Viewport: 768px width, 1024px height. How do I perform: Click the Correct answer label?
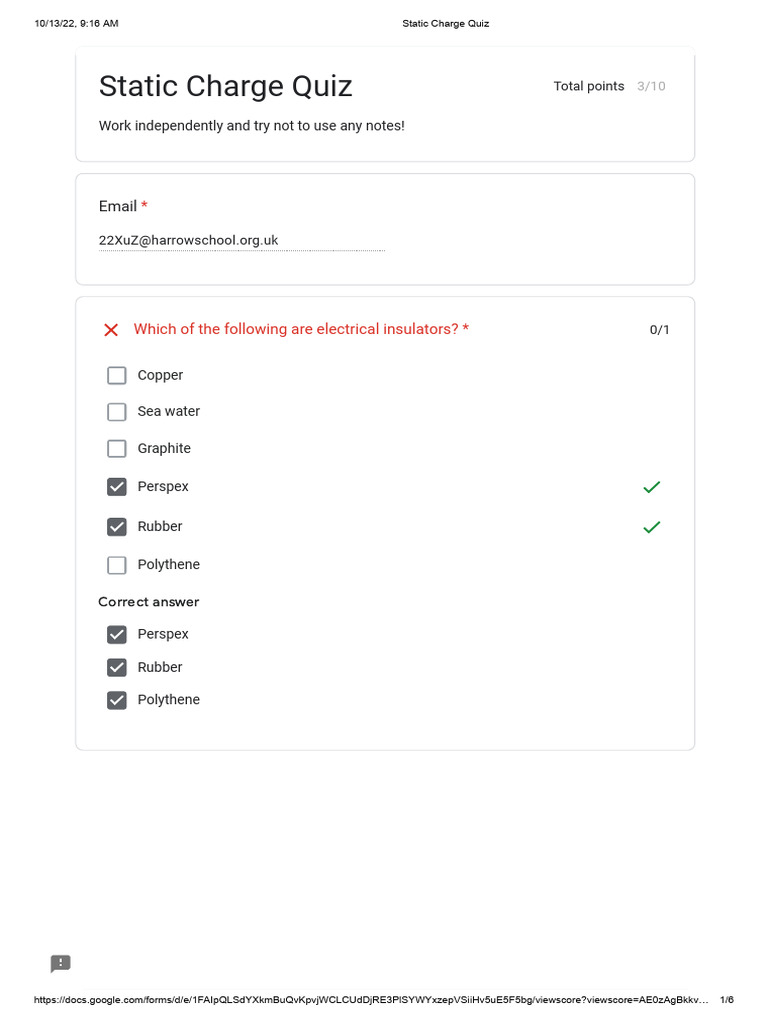148,602
